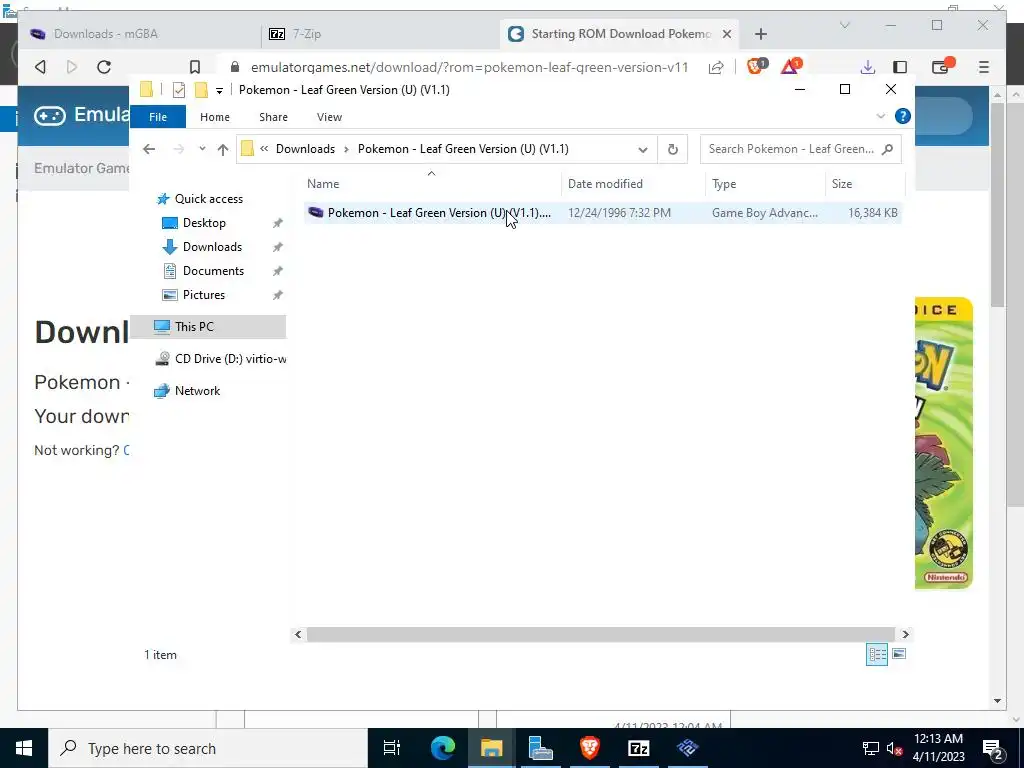Screen dimensions: 1024x768
Task: Select Network in navigation pane
Action: (197, 391)
